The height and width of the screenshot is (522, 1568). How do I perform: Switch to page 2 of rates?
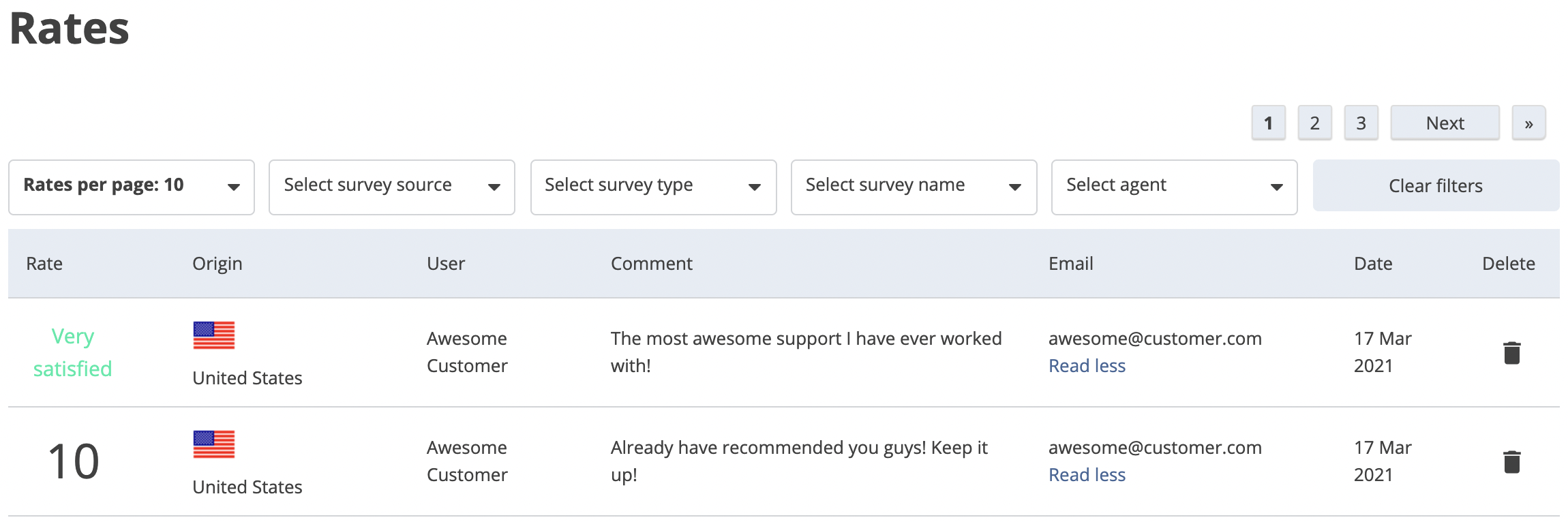(1314, 123)
